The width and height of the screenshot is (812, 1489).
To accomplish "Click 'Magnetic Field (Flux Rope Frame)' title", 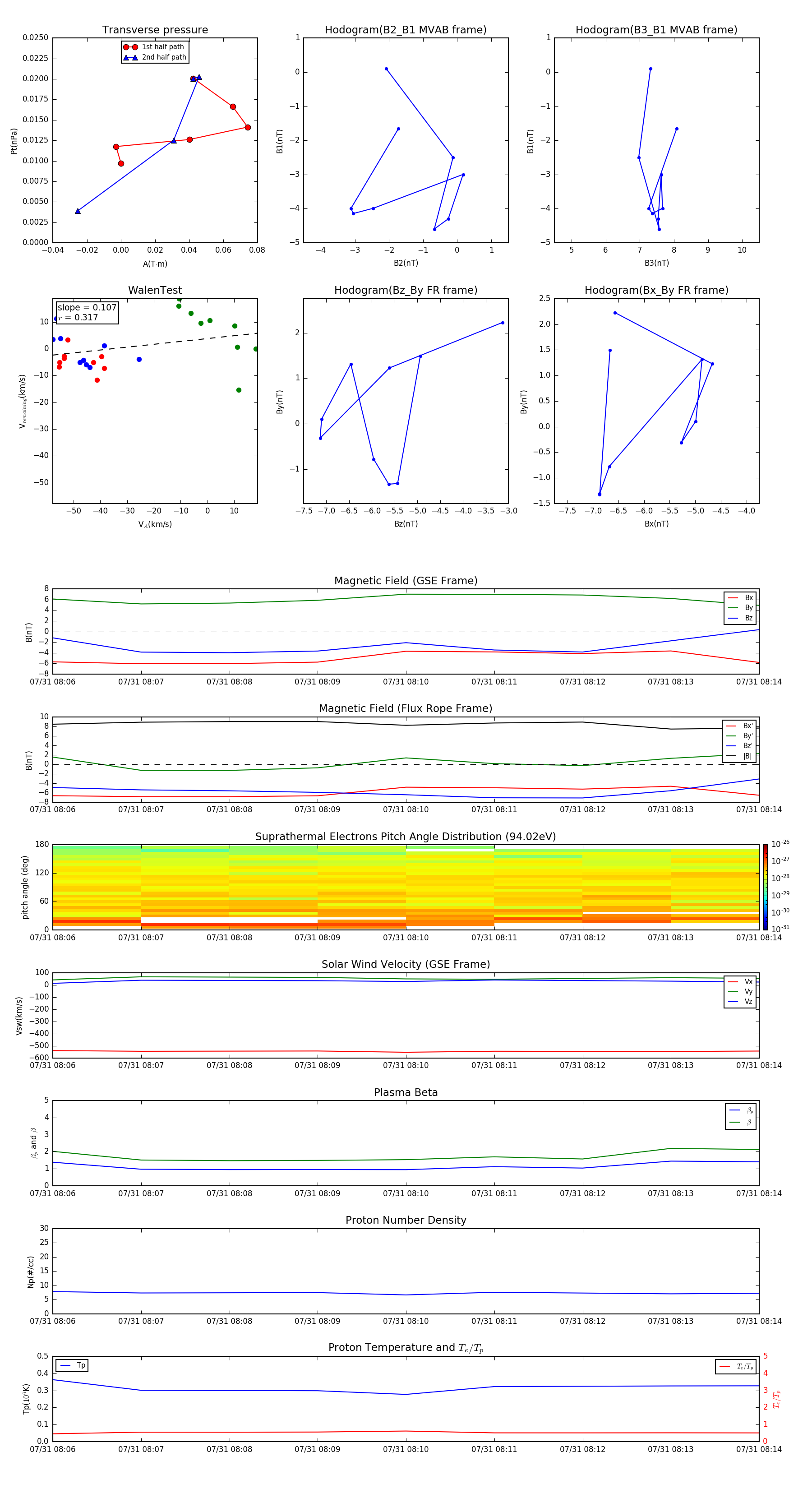I will (406, 709).
